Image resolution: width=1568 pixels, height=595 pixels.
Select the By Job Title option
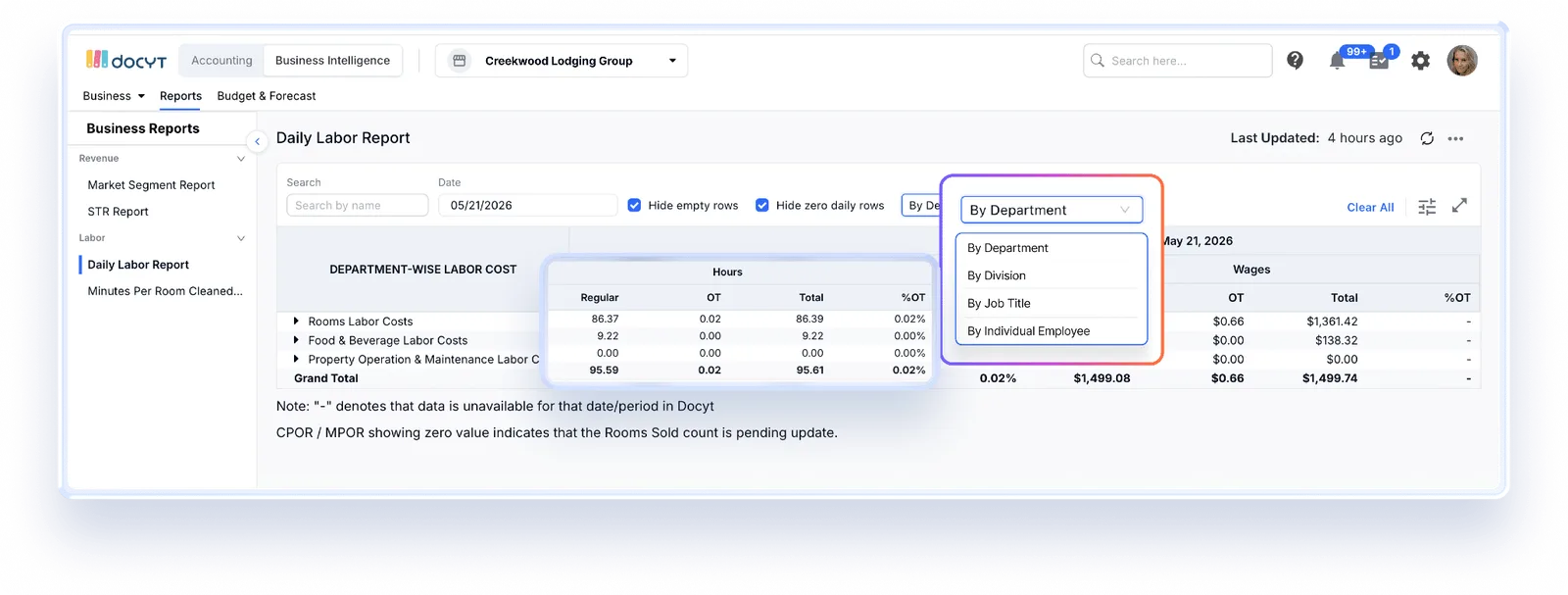(1051, 303)
